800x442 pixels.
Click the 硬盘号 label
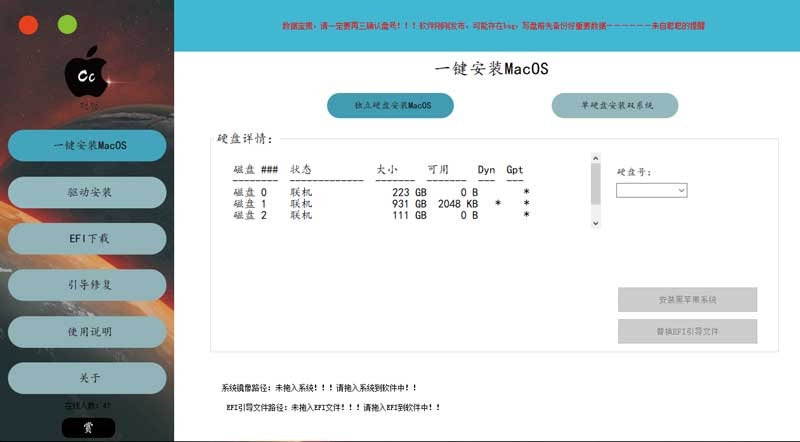[634, 172]
